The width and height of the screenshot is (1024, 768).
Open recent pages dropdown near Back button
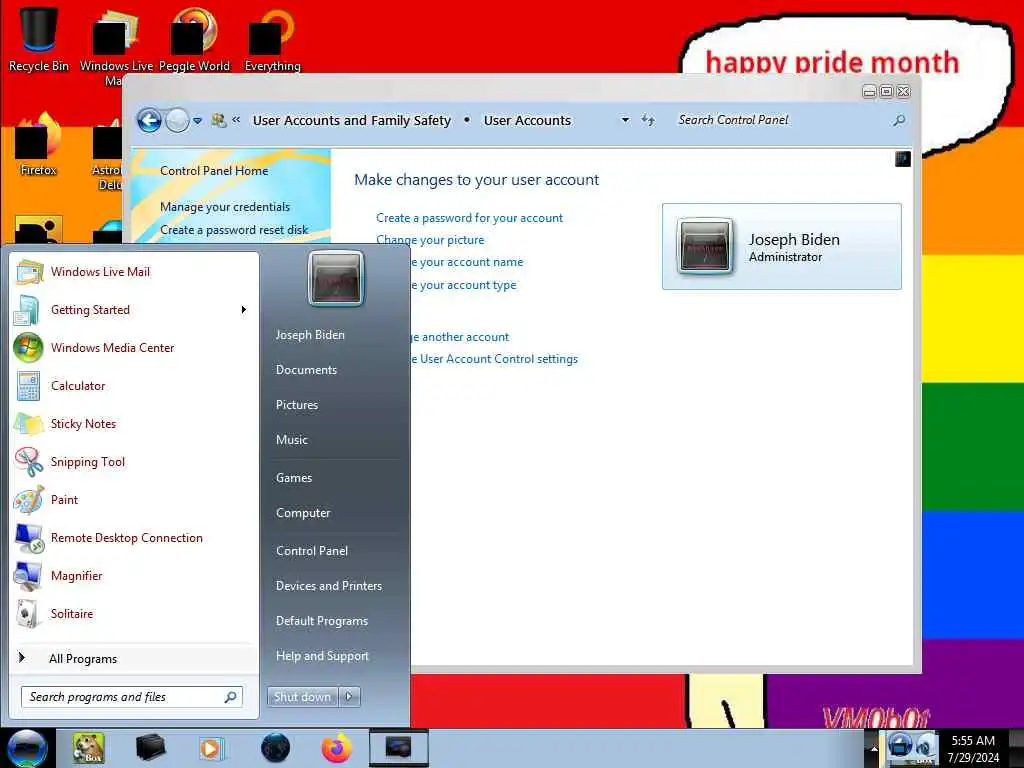pos(197,121)
